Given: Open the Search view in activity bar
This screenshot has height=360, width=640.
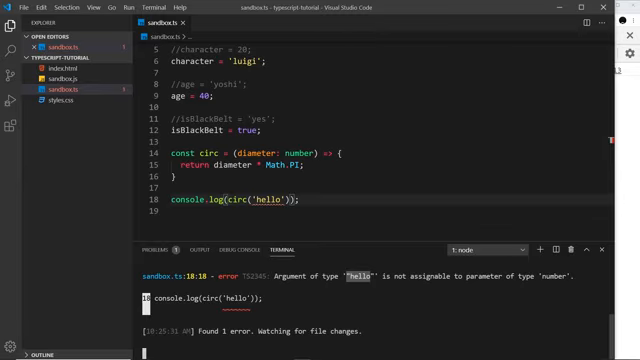Looking at the screenshot, I should (10, 51).
